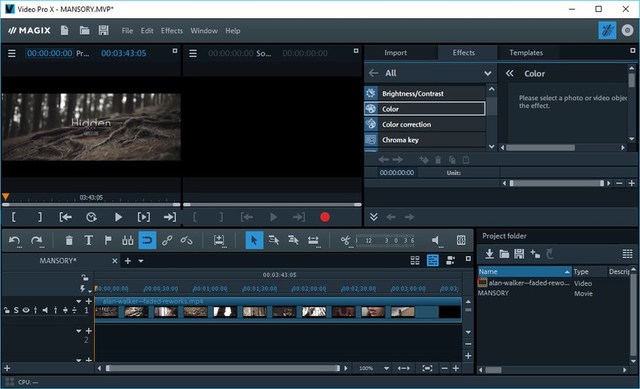Save the project with the floppy disk icon

pos(104,30)
